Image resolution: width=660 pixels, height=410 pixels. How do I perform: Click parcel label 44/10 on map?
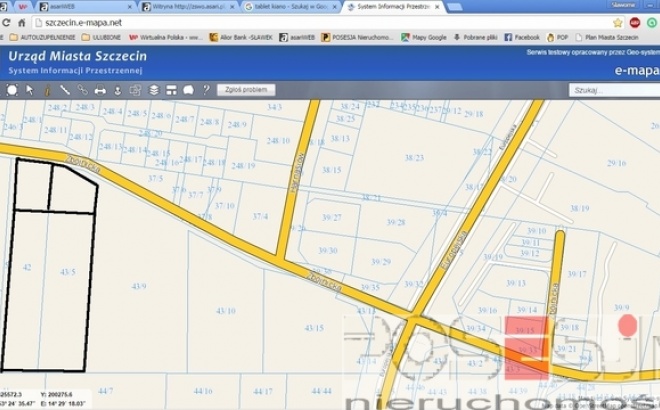203,391
